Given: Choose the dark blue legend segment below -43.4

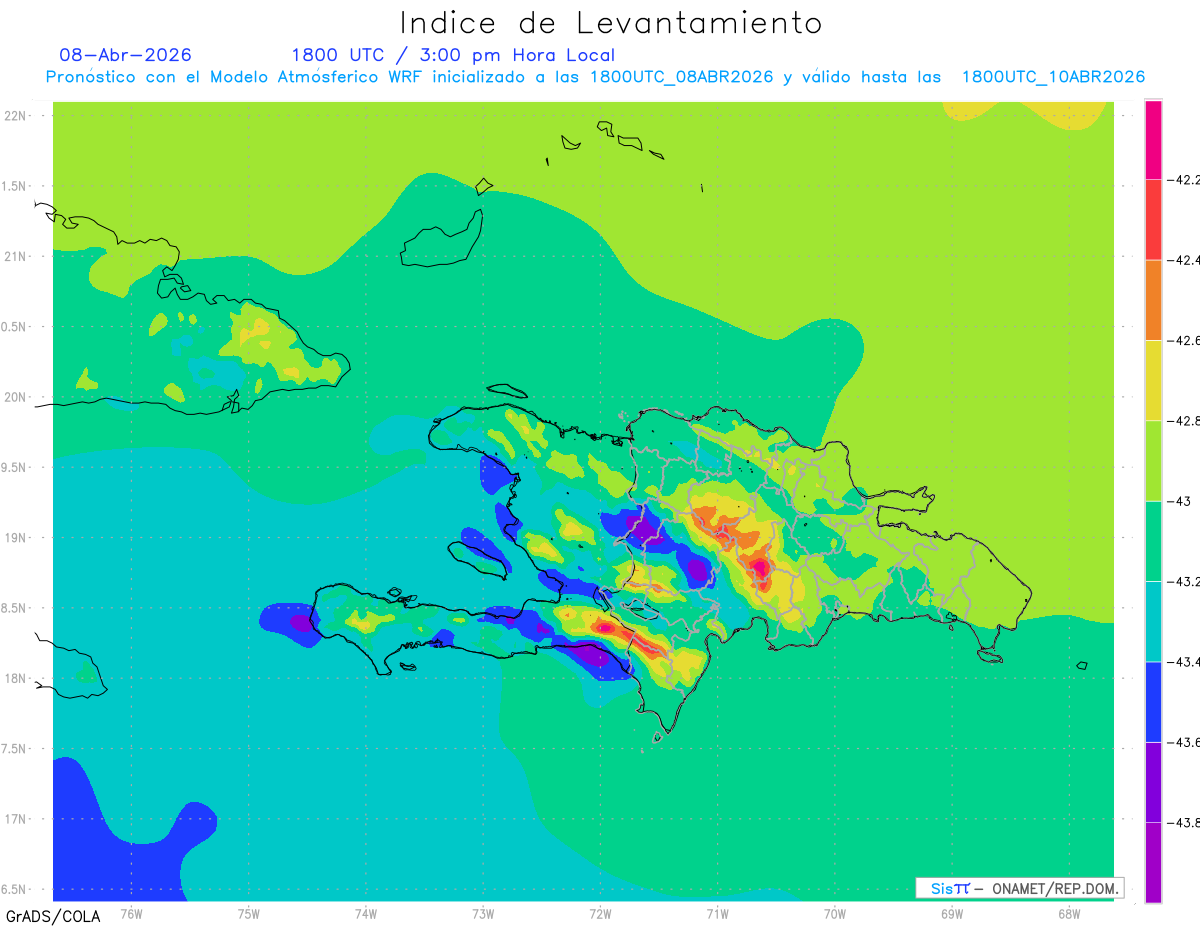Looking at the screenshot, I should pos(1153,702).
